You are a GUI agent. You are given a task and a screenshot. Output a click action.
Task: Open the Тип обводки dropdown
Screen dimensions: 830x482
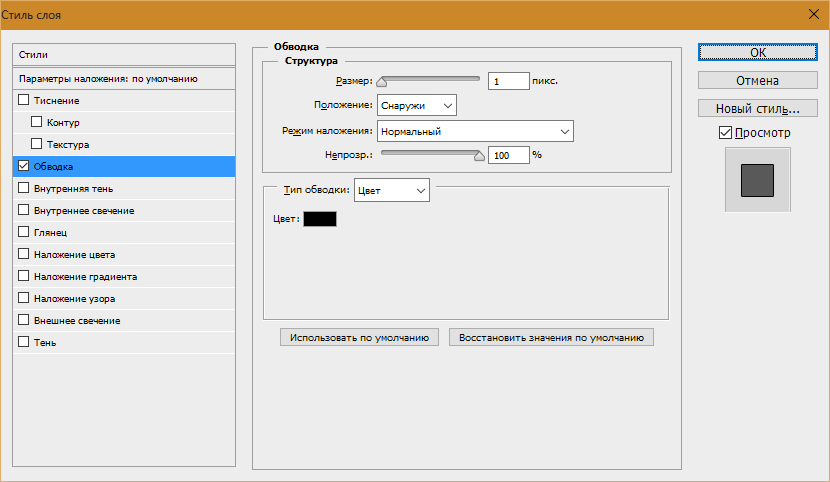point(392,190)
